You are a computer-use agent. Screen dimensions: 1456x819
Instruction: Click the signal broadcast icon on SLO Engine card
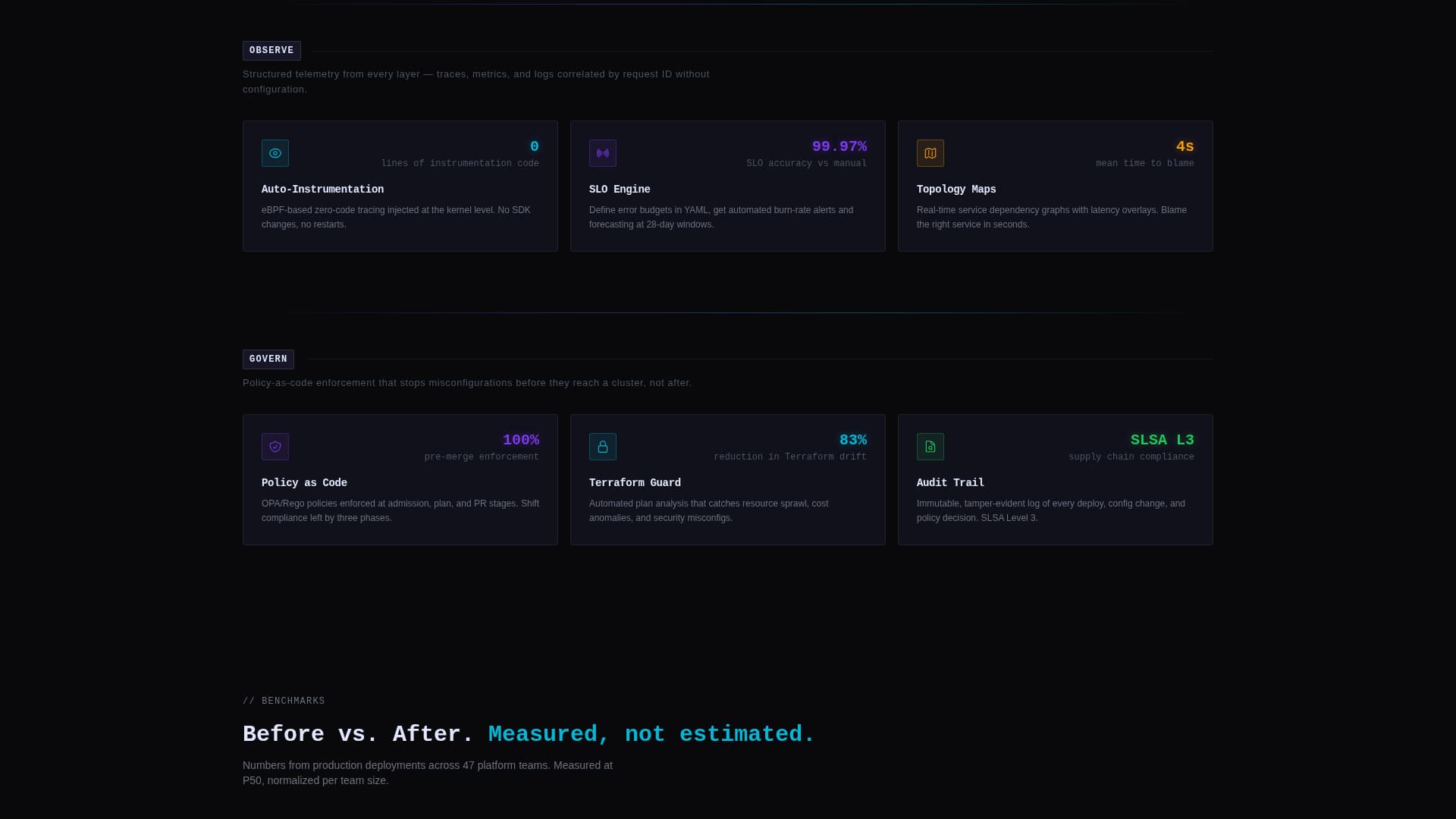pyautogui.click(x=603, y=153)
